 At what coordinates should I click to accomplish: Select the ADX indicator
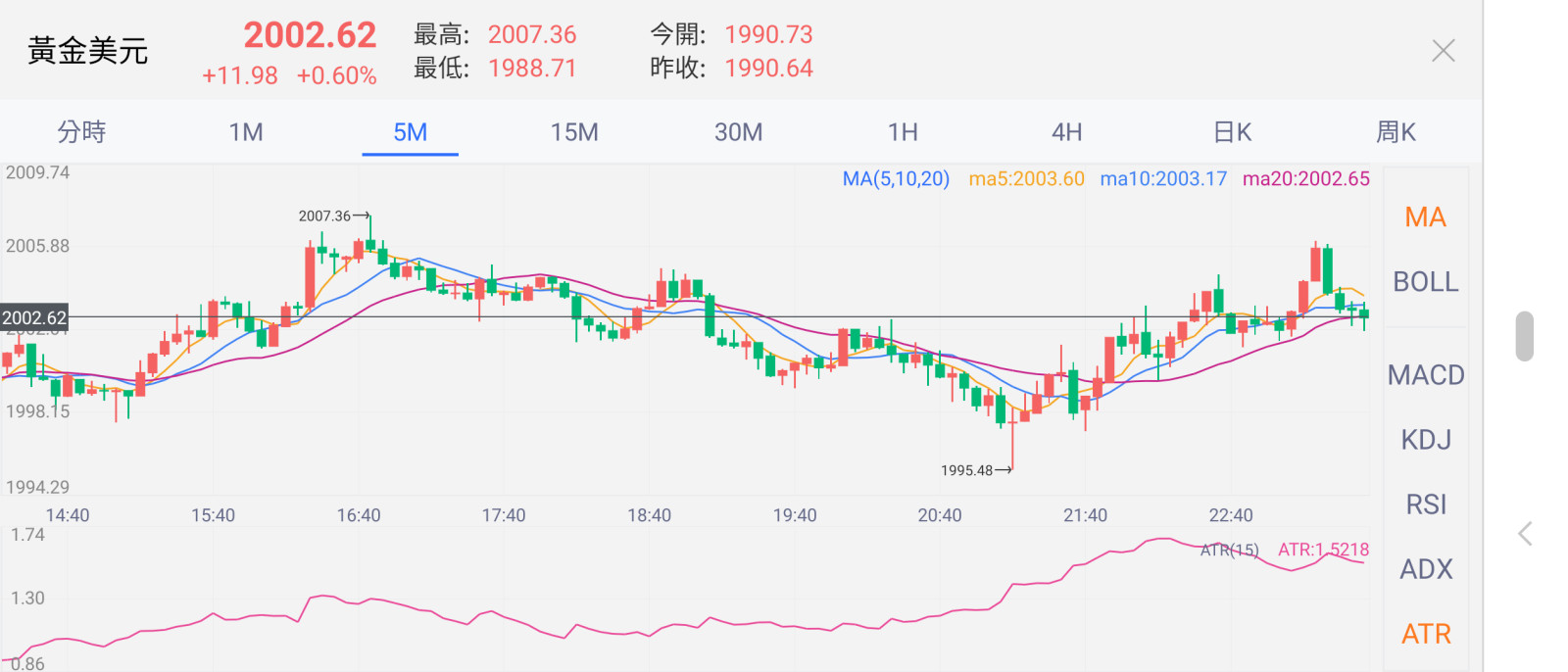pyautogui.click(x=1425, y=569)
